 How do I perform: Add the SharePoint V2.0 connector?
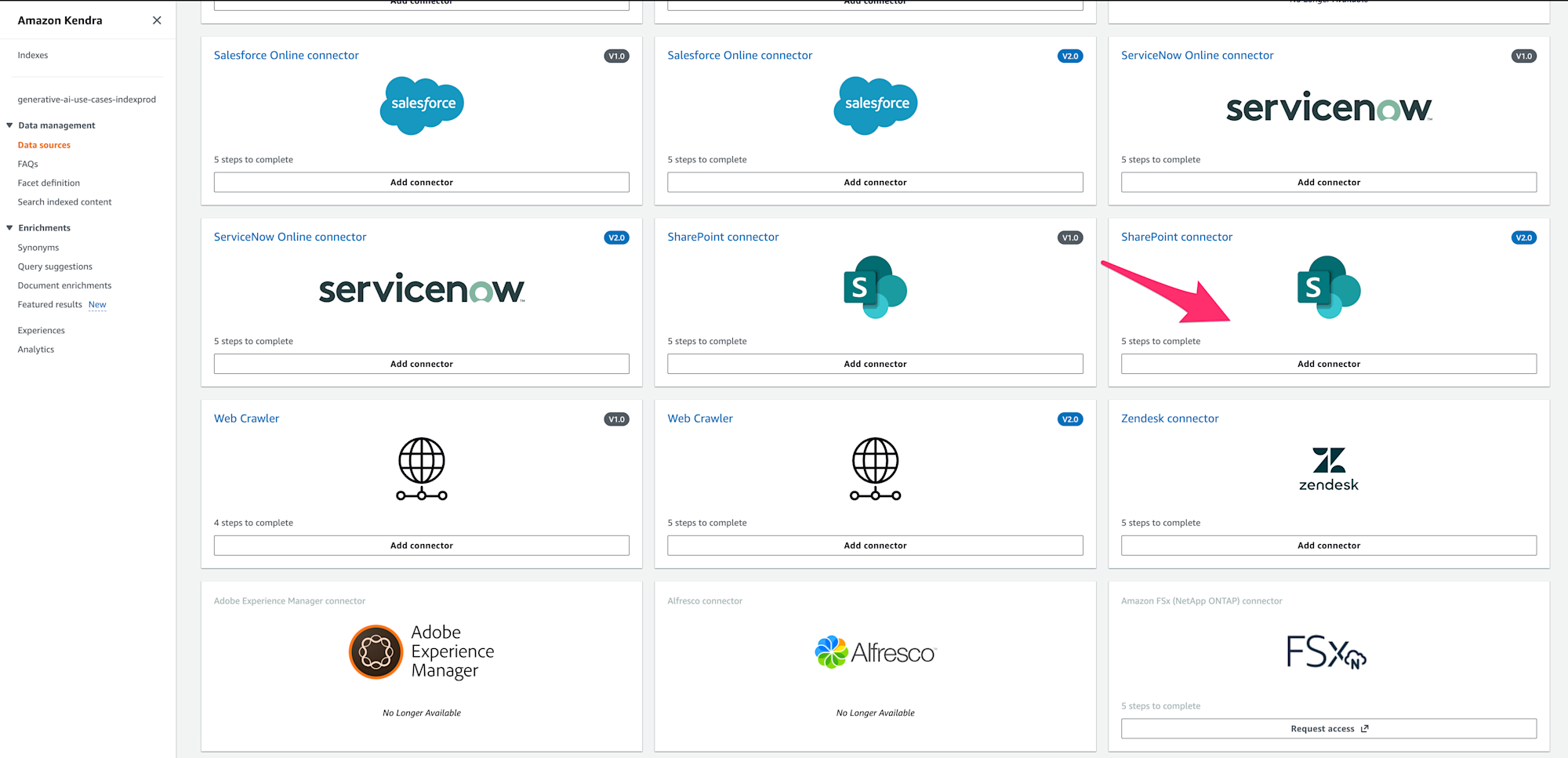(x=1329, y=364)
